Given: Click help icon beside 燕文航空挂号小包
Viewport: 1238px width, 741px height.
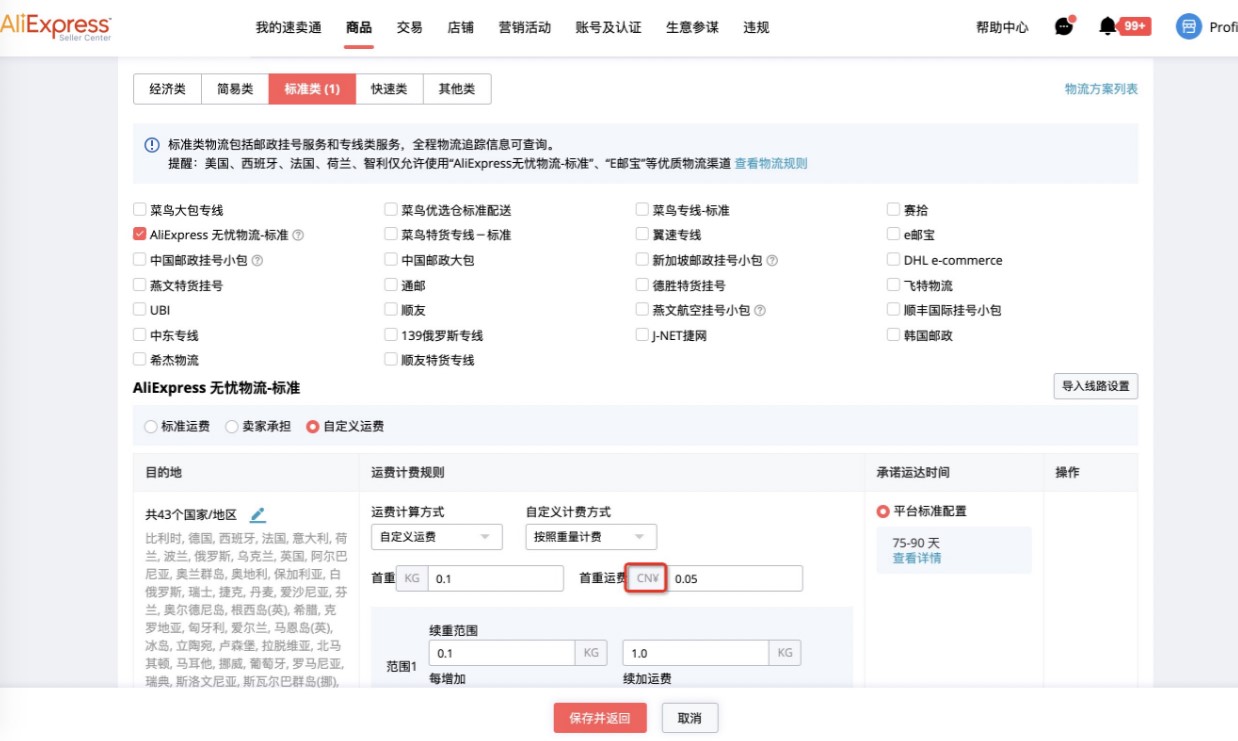Looking at the screenshot, I should coord(760,311).
